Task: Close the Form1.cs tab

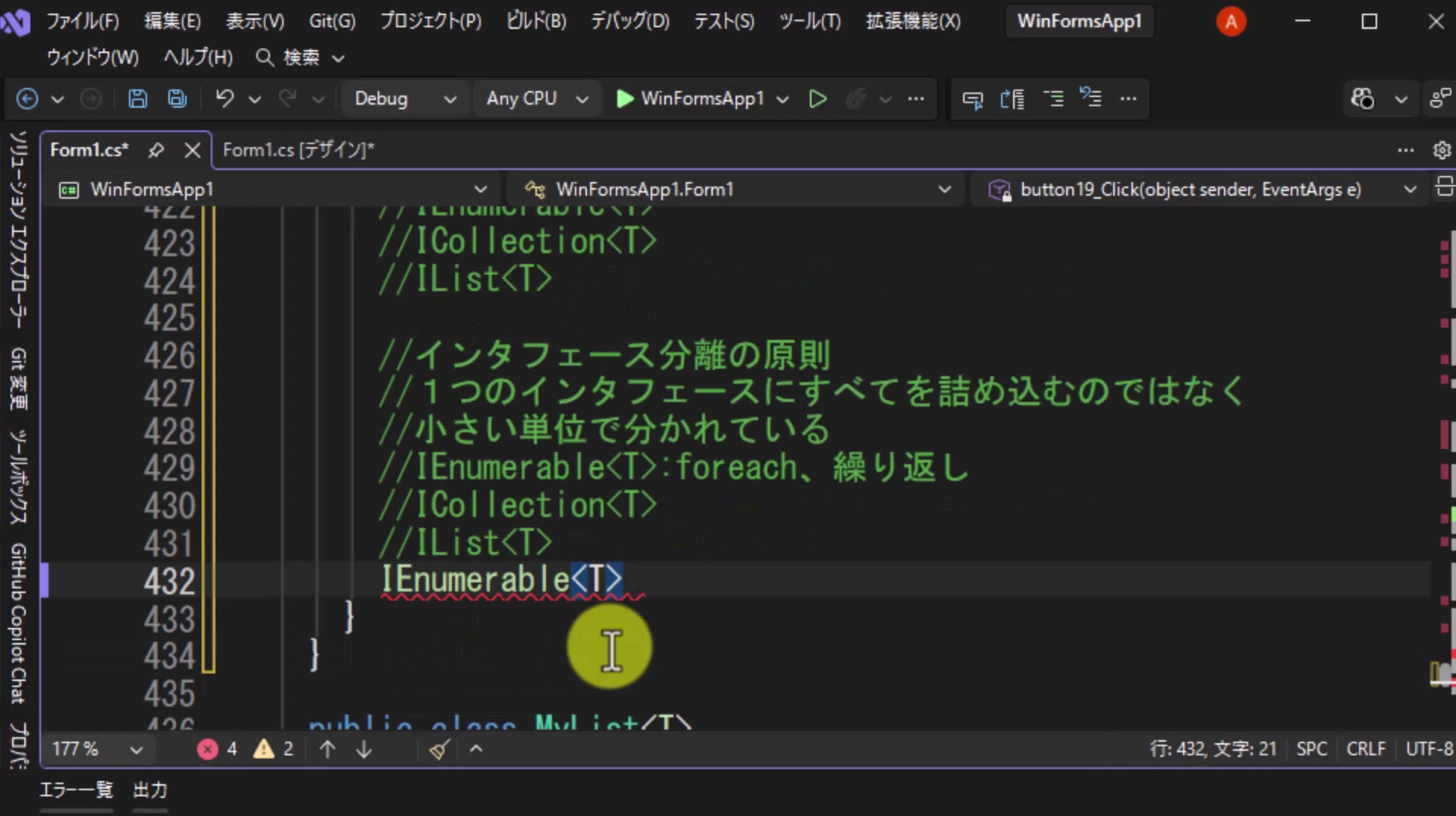Action: coord(193,150)
